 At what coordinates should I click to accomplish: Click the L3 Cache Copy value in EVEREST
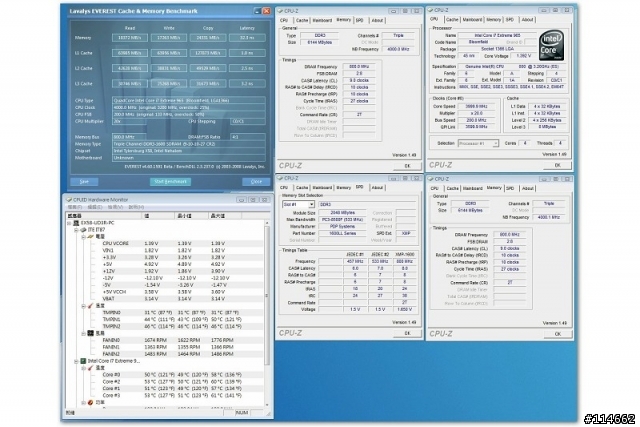(208, 84)
